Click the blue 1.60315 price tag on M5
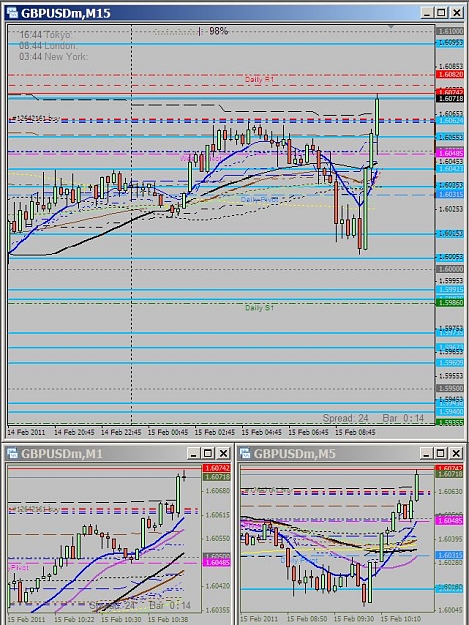Viewport: 469px width, 625px height. point(450,555)
